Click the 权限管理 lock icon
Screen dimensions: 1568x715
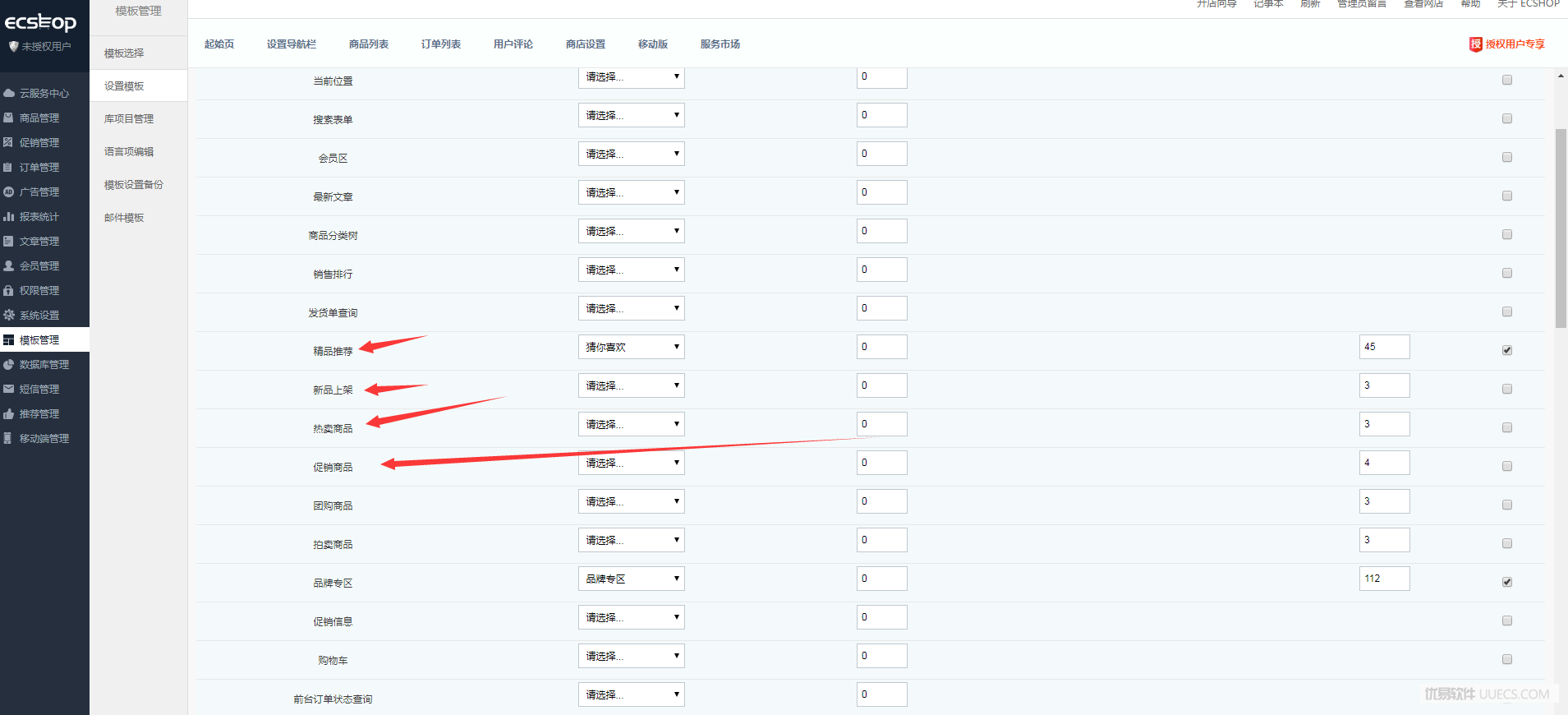point(9,291)
